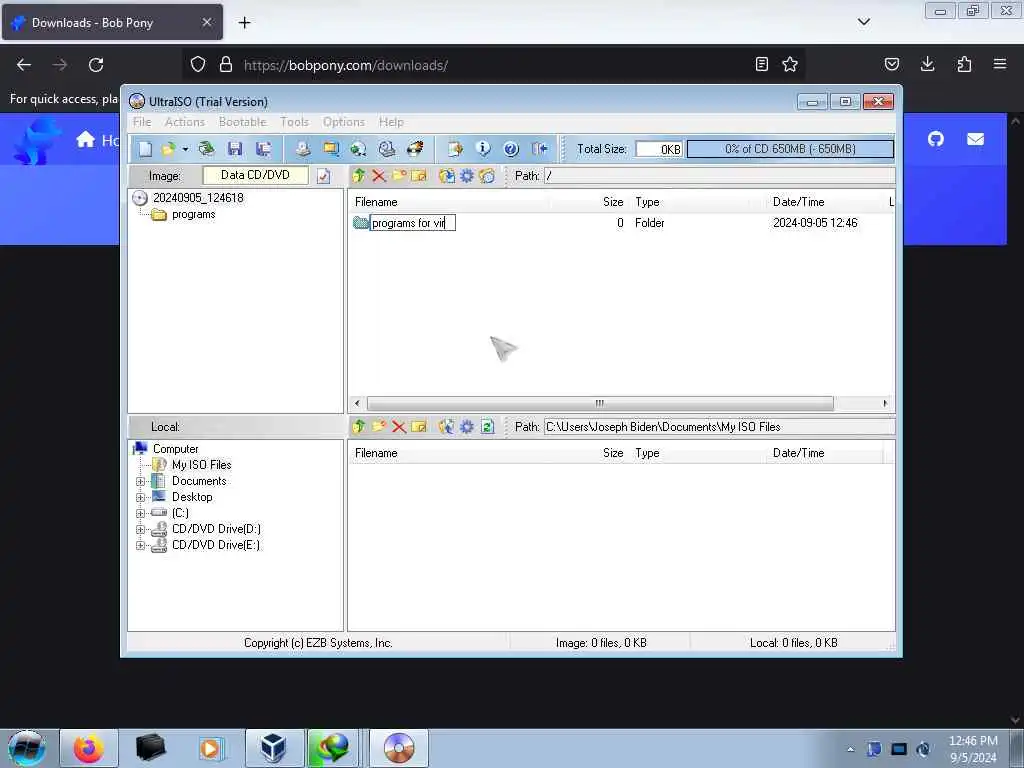Open the dropdown arrow beside Open icon

(x=185, y=150)
